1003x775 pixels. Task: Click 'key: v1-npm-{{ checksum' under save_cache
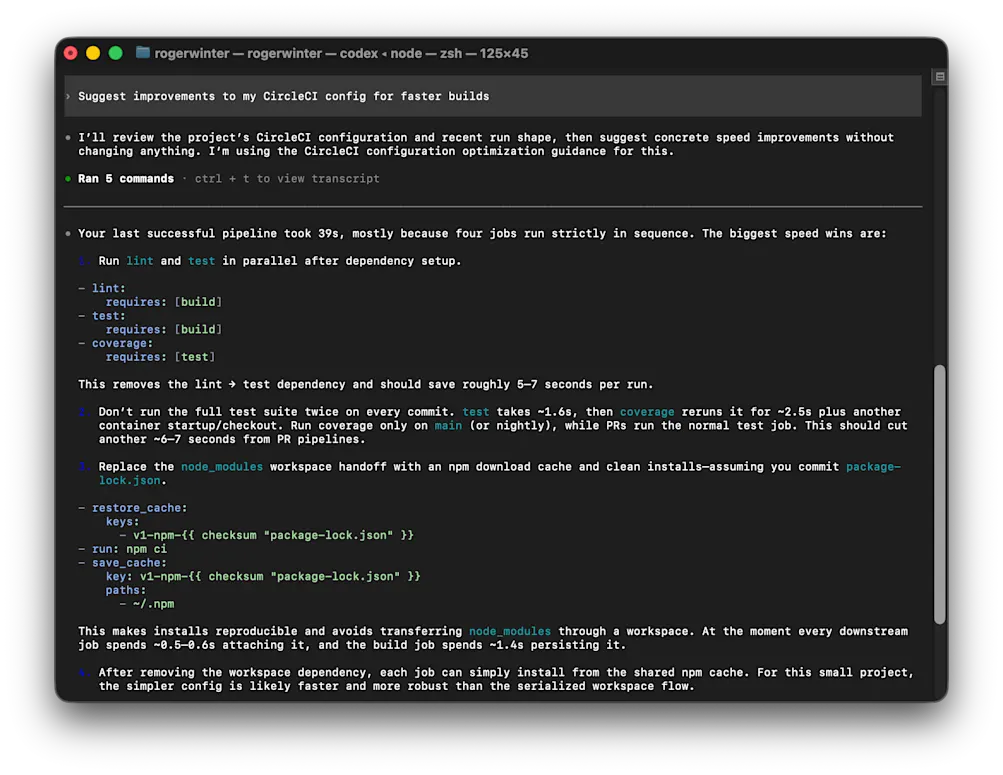263,577
